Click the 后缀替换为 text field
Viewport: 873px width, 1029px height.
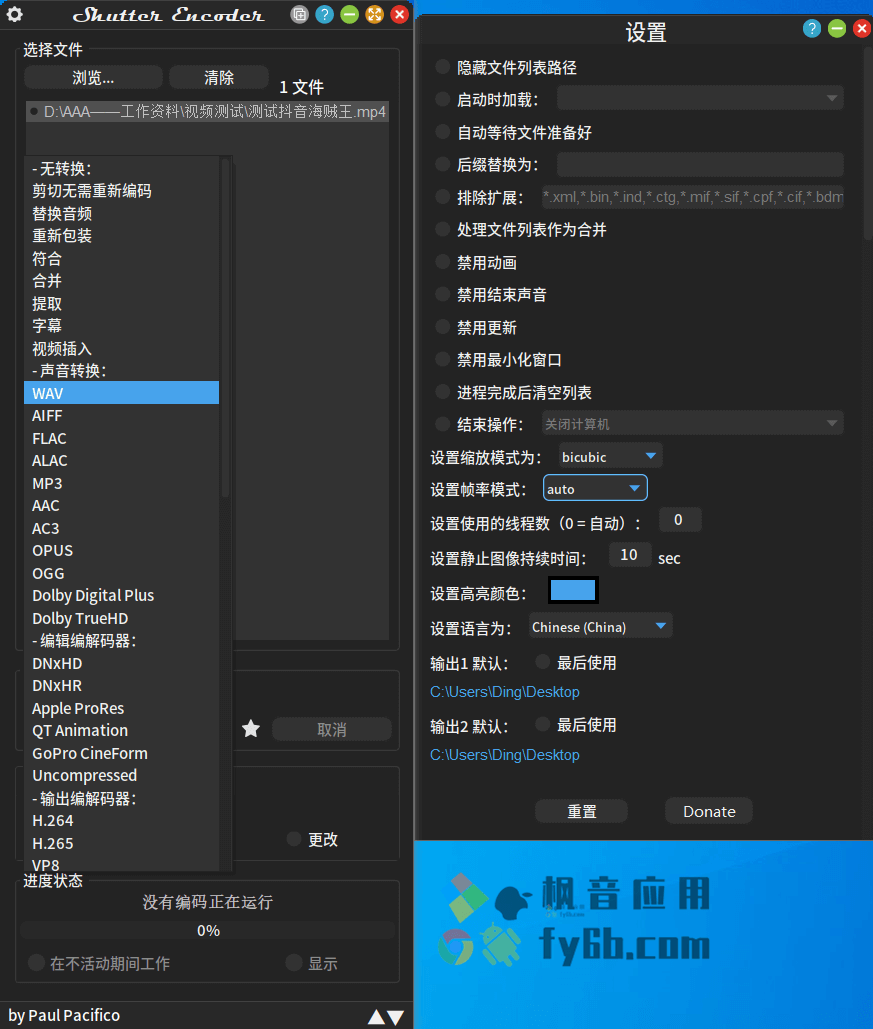tap(700, 164)
